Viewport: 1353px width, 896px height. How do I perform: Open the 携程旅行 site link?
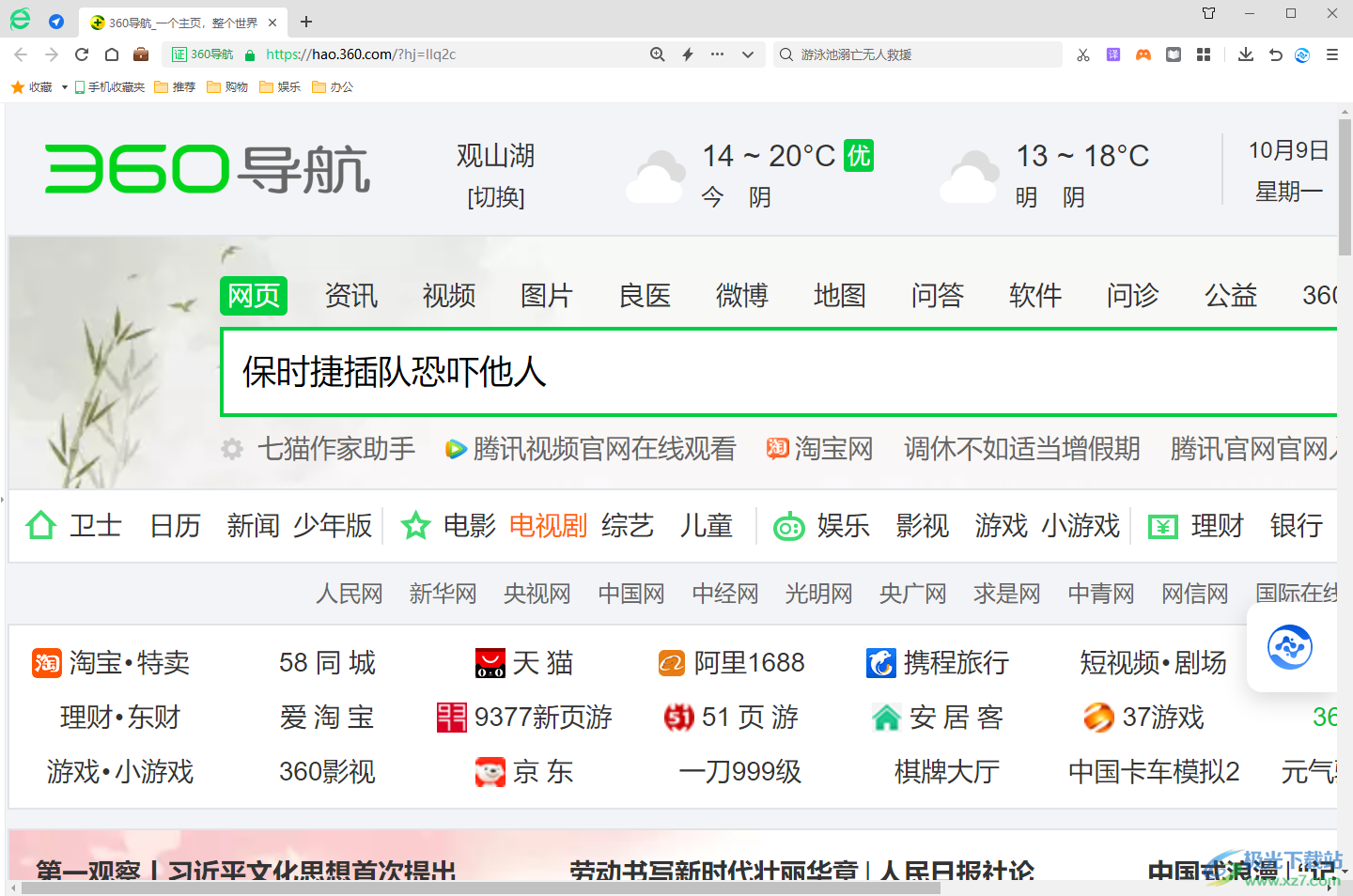point(938,663)
